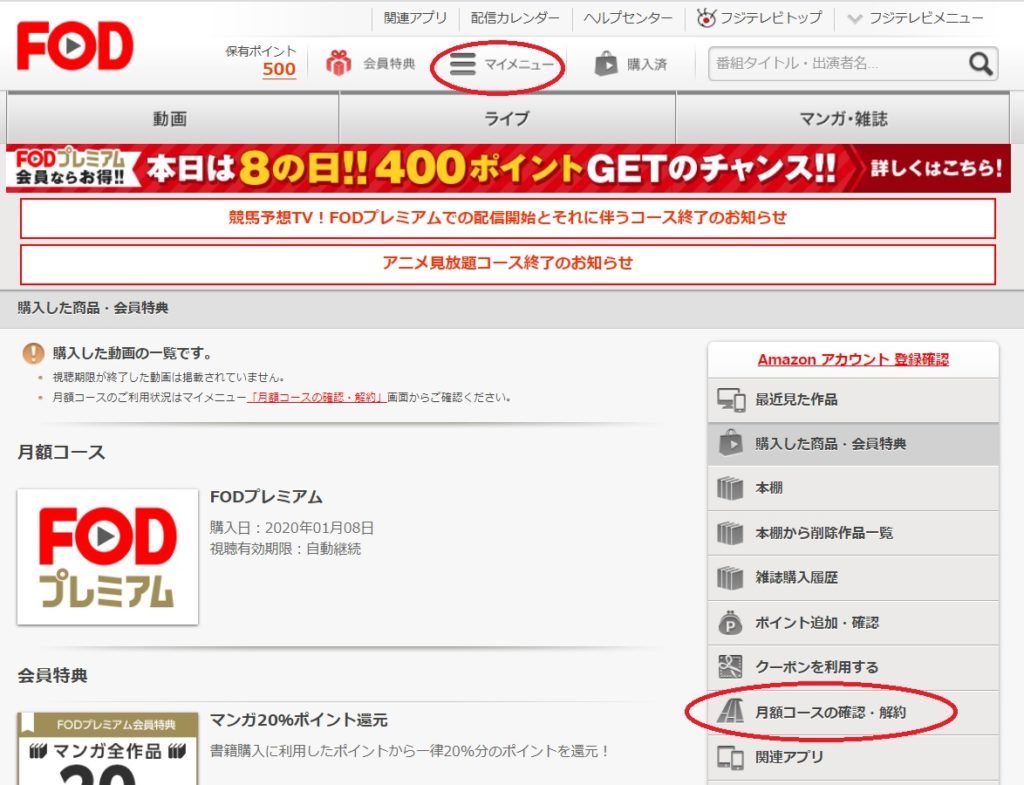The image size is (1024, 785).
Task: Select 関連アプリ sidebar label
Action: click(789, 757)
